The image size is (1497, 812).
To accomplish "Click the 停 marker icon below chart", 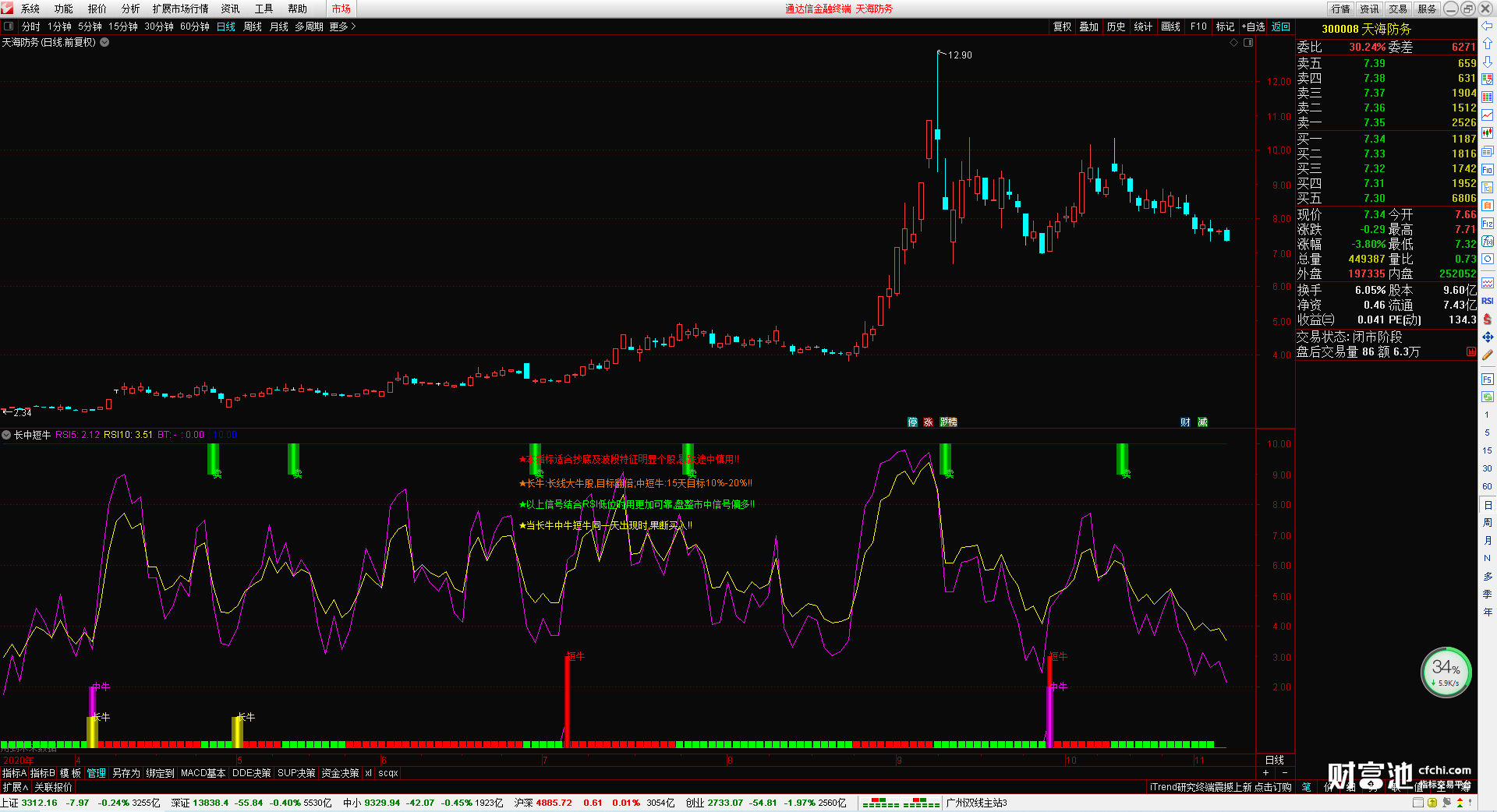I will [912, 422].
